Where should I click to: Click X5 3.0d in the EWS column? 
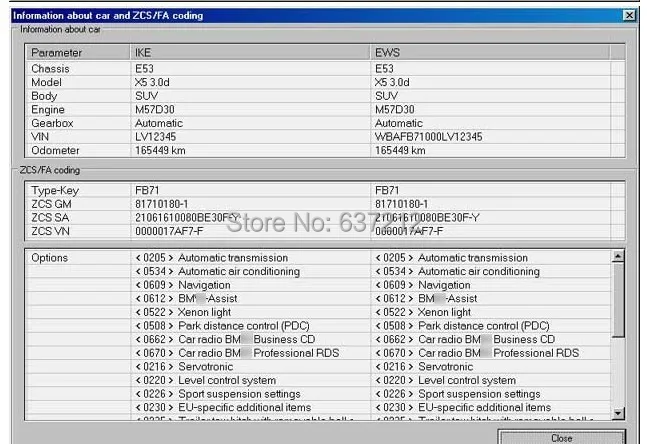click(392, 82)
